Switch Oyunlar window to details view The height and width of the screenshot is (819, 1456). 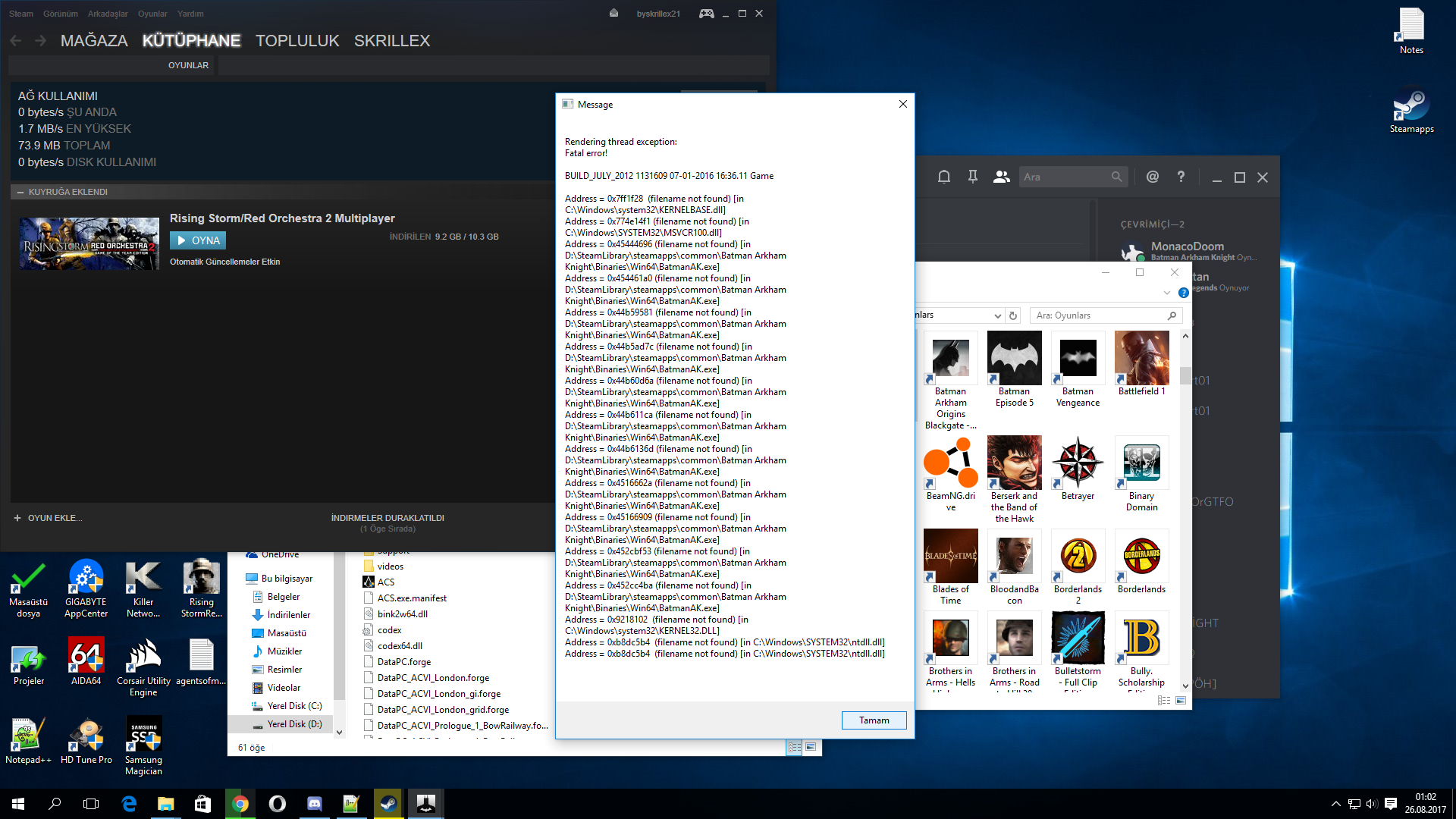click(1164, 701)
